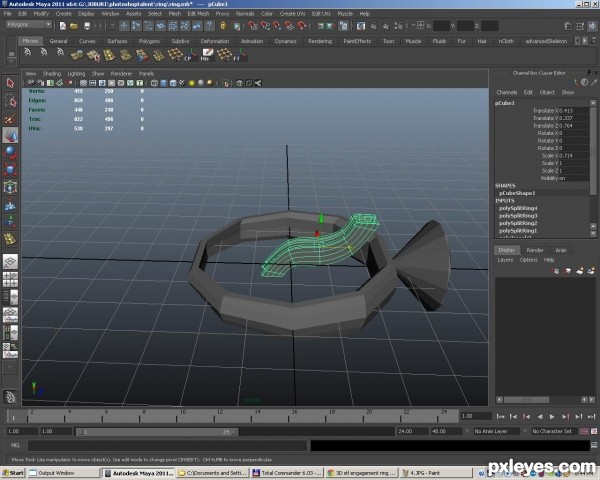The image size is (600, 480).
Task: Toggle Snap to view planes magnet
Action: pos(289,26)
